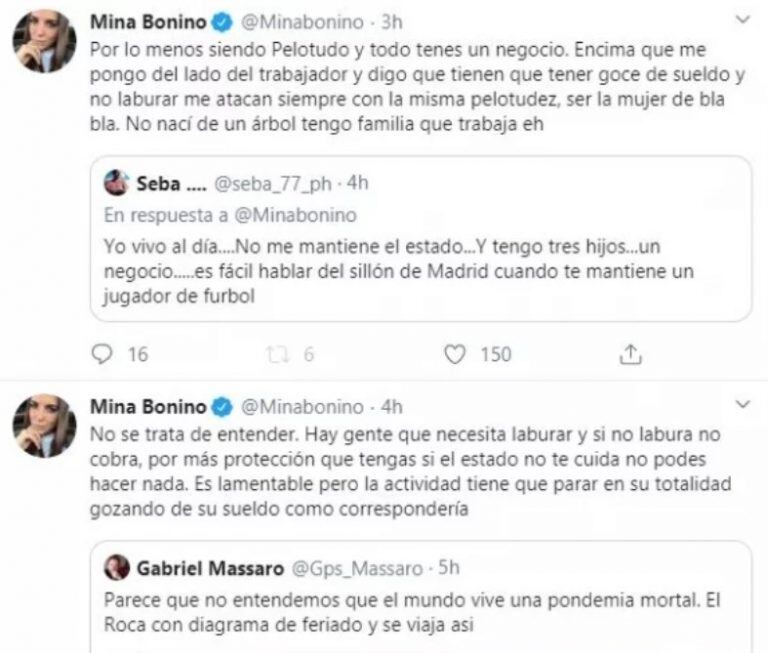Like the tweet with 150 likes
The height and width of the screenshot is (653, 768).
point(456,353)
